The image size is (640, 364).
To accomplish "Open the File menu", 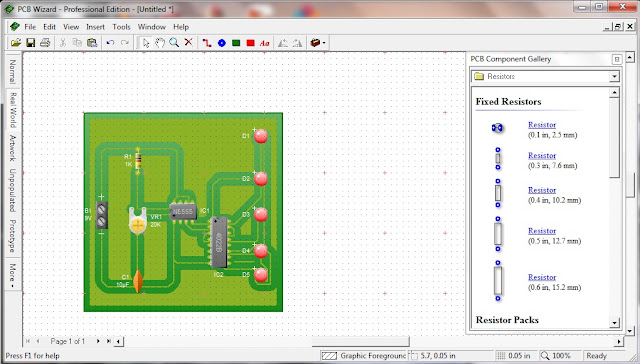I will pos(30,27).
